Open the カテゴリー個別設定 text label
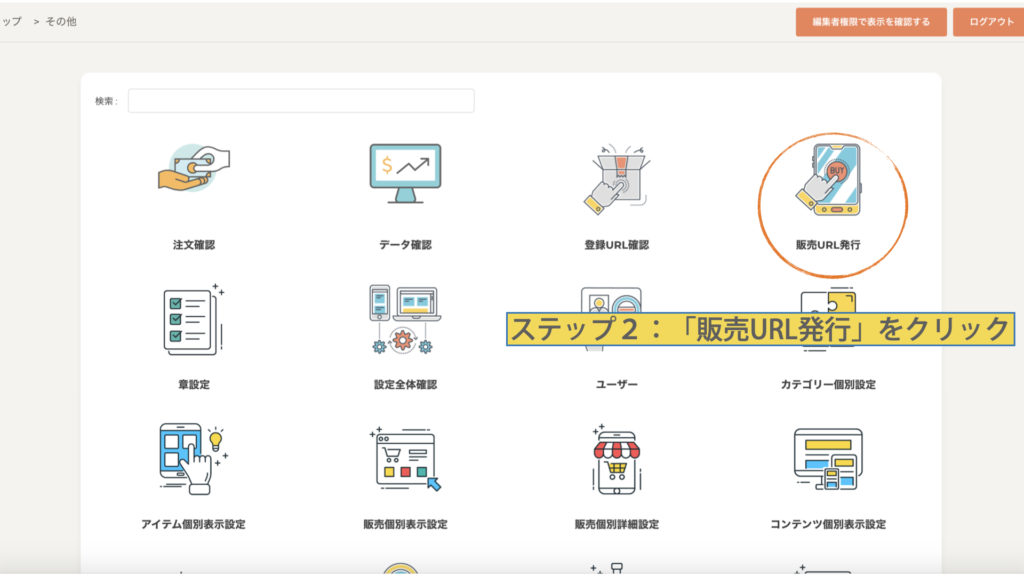Screen dimensions: 1024x576 click(x=828, y=385)
